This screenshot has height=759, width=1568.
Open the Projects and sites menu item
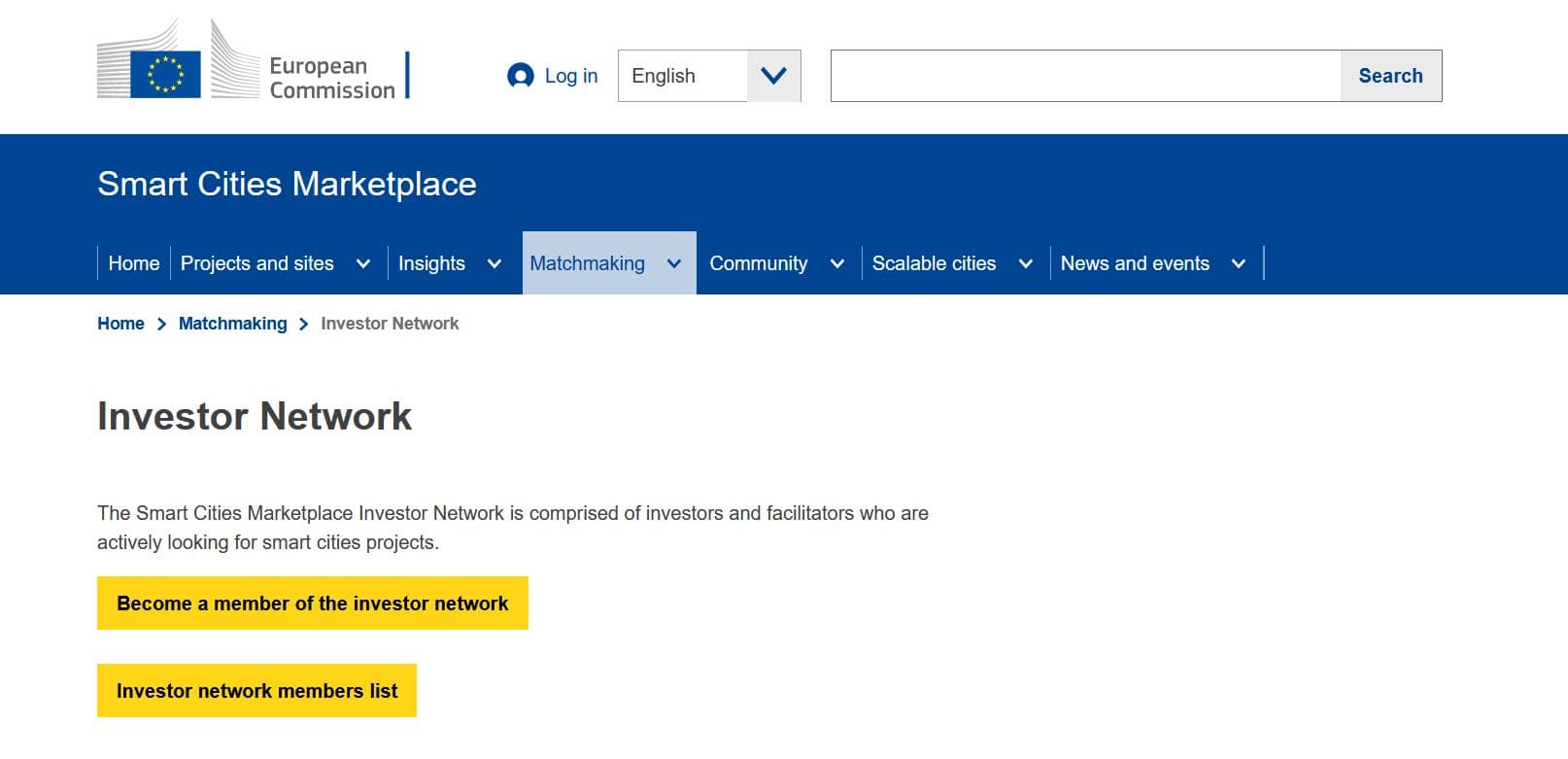[257, 263]
